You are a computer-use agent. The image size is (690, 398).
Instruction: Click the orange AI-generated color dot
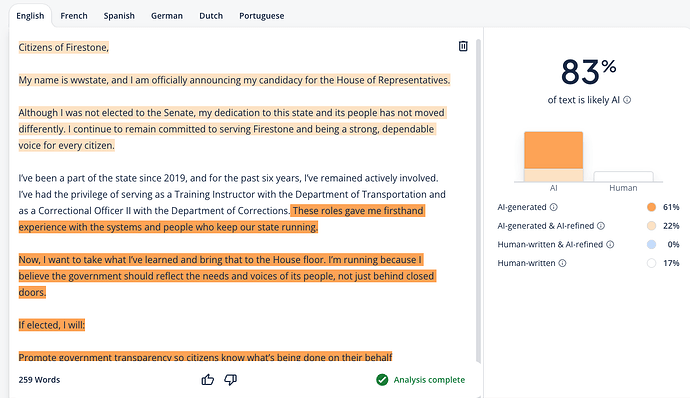pos(651,207)
